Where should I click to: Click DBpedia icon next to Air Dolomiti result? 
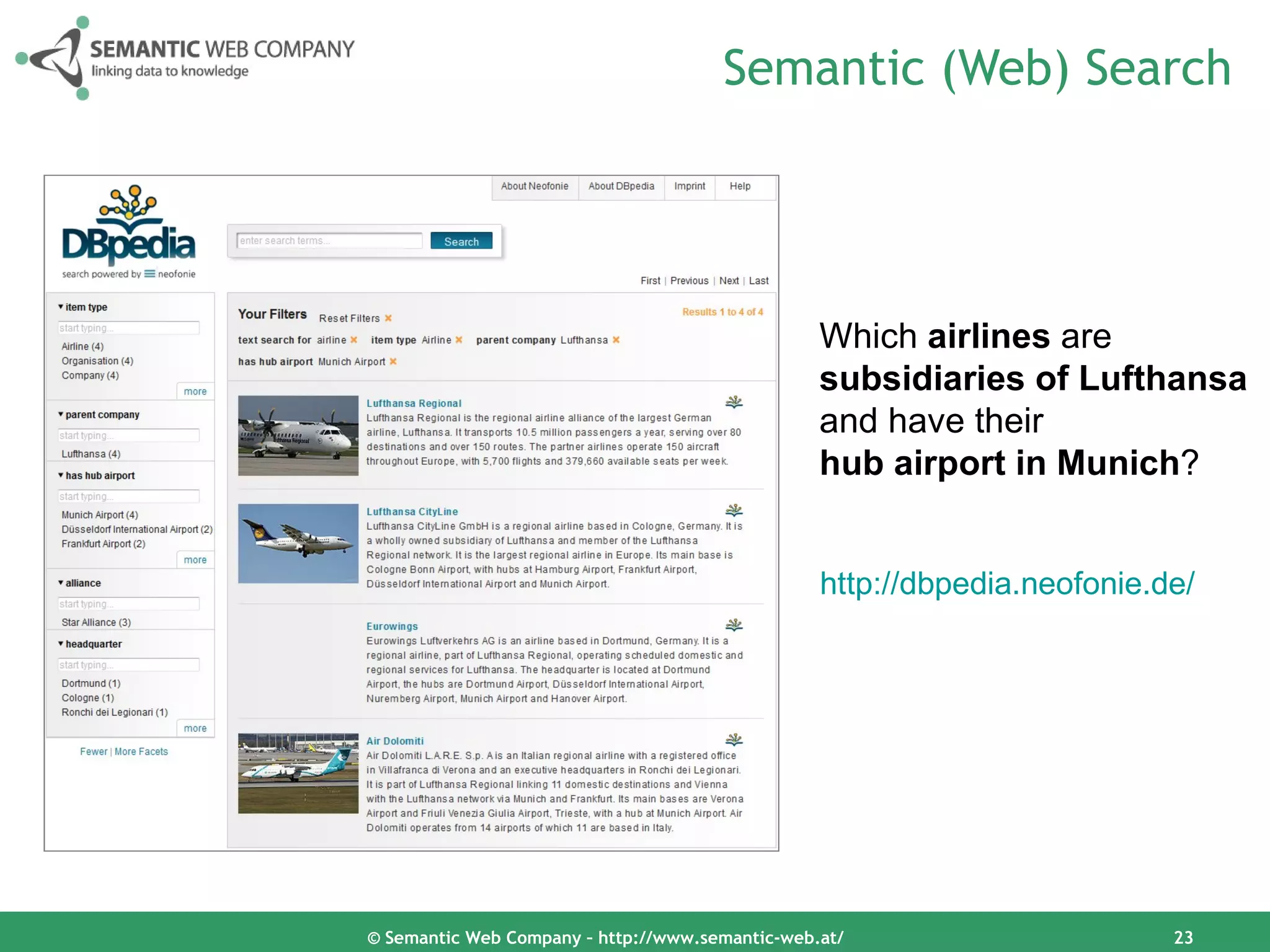734,739
